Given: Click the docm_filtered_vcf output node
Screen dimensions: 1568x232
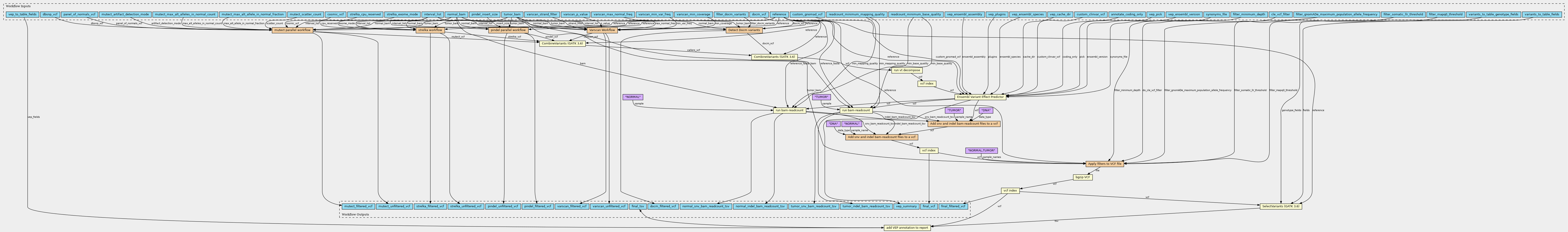Looking at the screenshot, I should coord(663,206).
